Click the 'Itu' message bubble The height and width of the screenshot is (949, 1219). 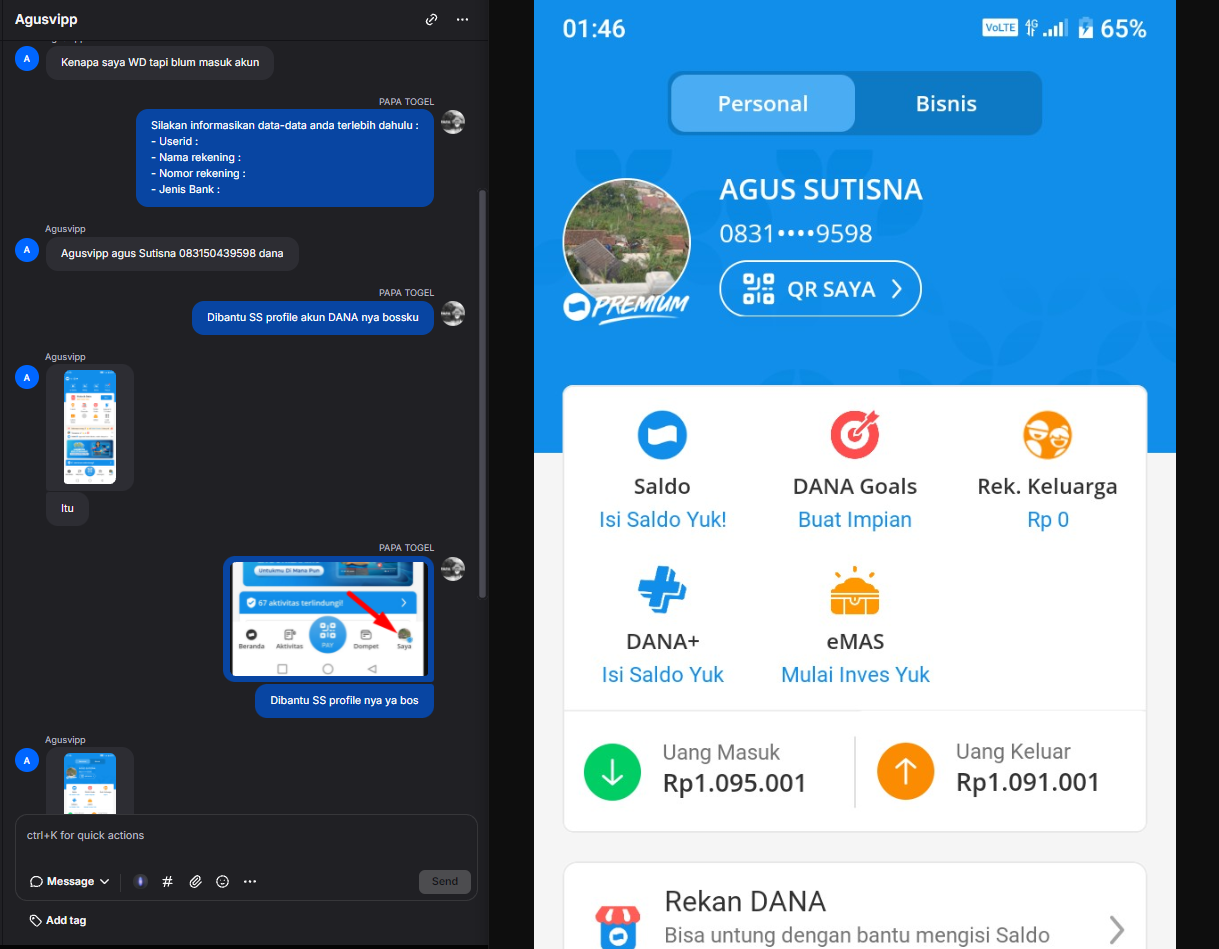tap(67, 508)
